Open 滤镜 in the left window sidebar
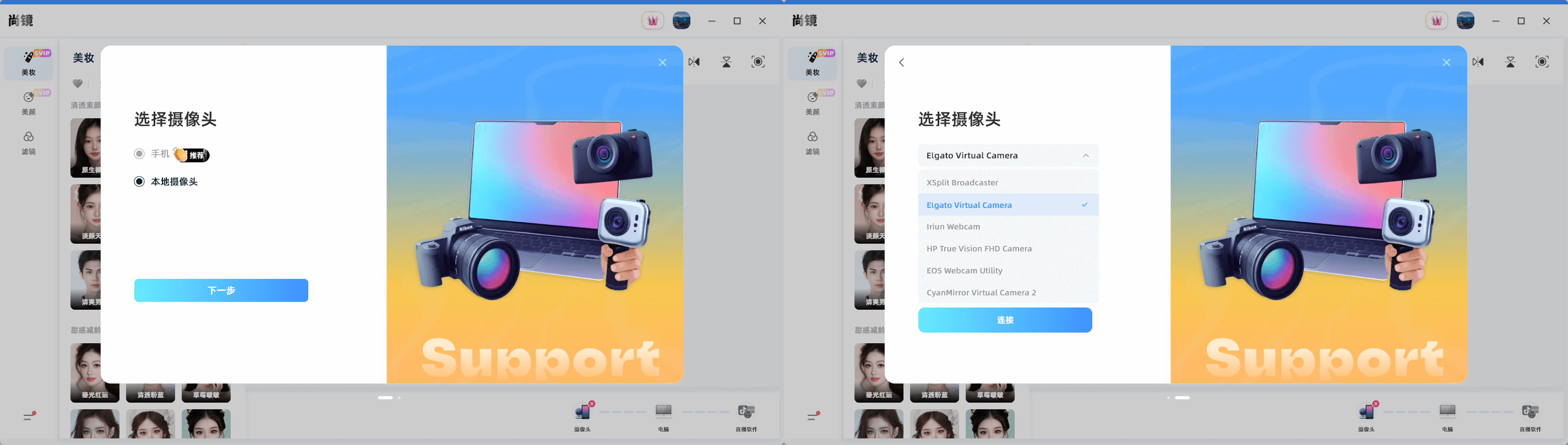1568x445 pixels. 29,143
